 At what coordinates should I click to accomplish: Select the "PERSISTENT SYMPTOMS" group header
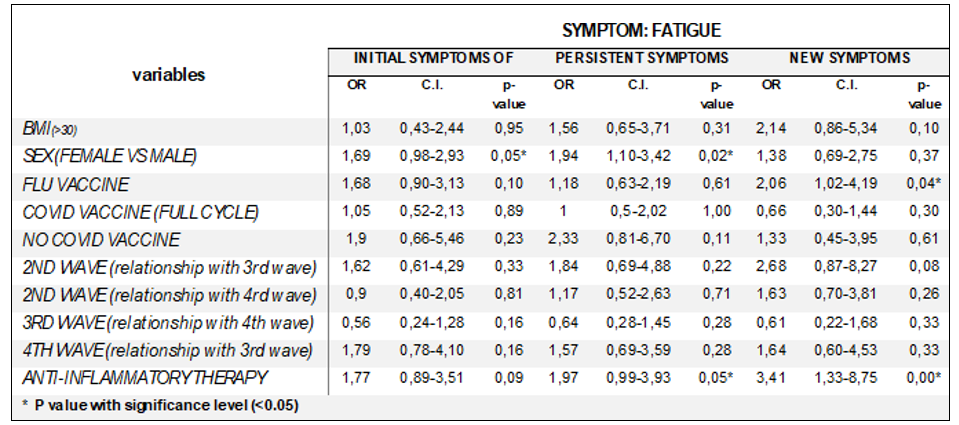[x=642, y=58]
